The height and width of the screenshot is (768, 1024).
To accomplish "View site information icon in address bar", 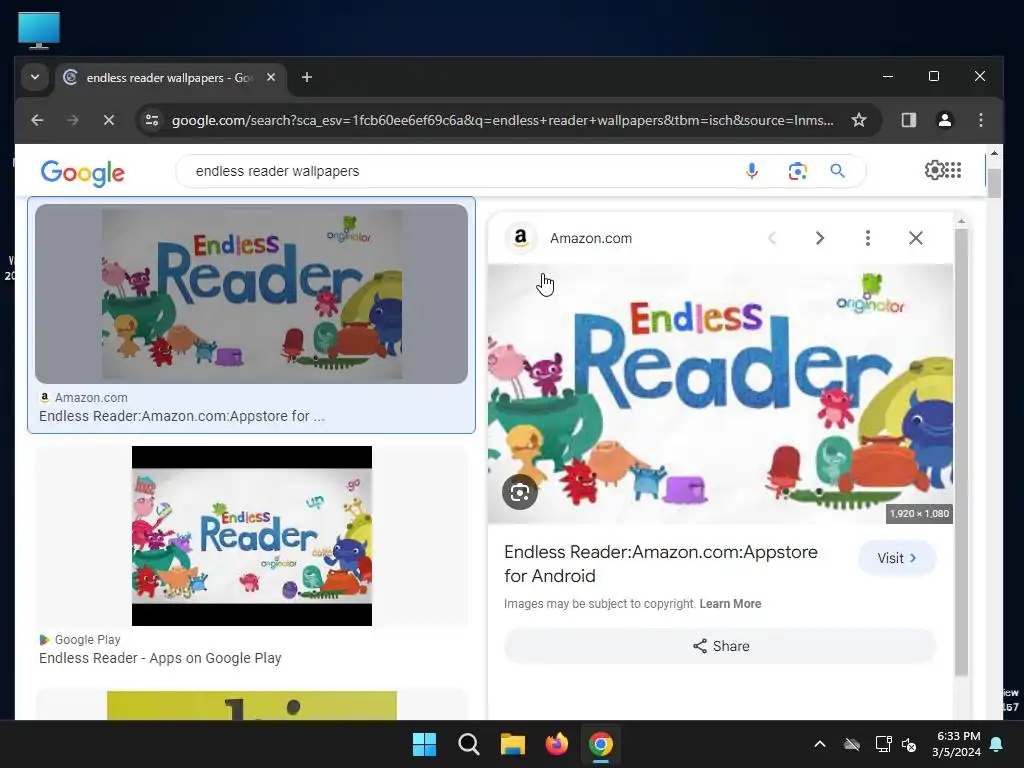I will click(x=152, y=120).
